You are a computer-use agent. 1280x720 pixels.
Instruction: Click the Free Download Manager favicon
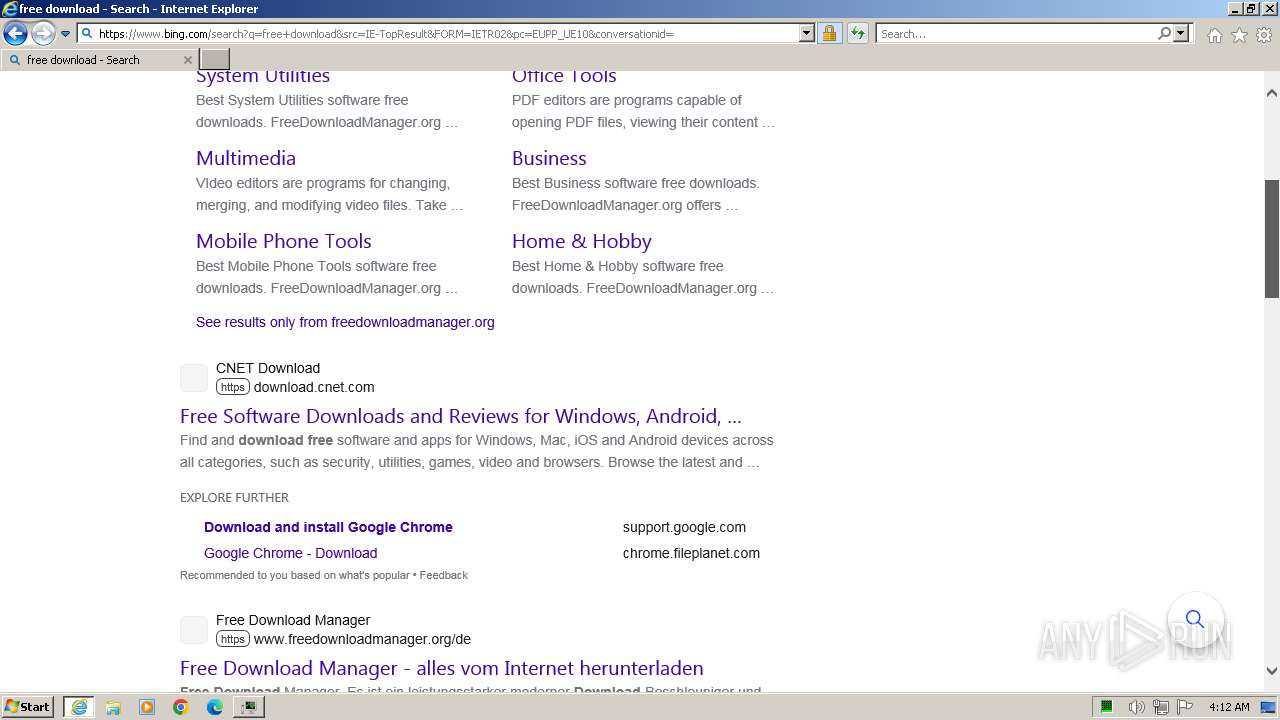point(194,630)
